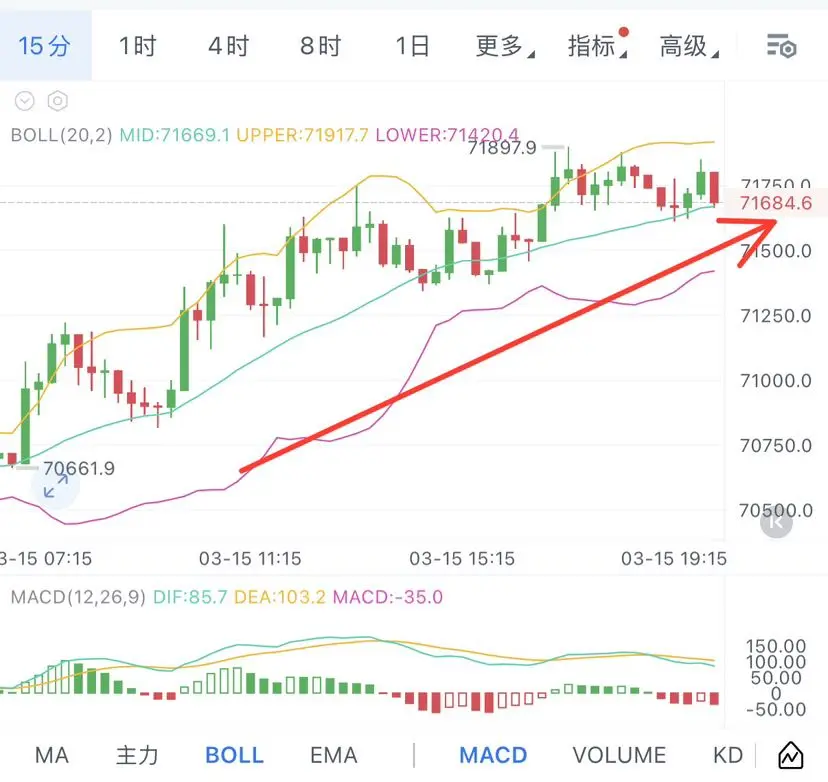Screen dimensions: 828x782
Task: Click current price tag 71684.6
Action: tap(775, 203)
